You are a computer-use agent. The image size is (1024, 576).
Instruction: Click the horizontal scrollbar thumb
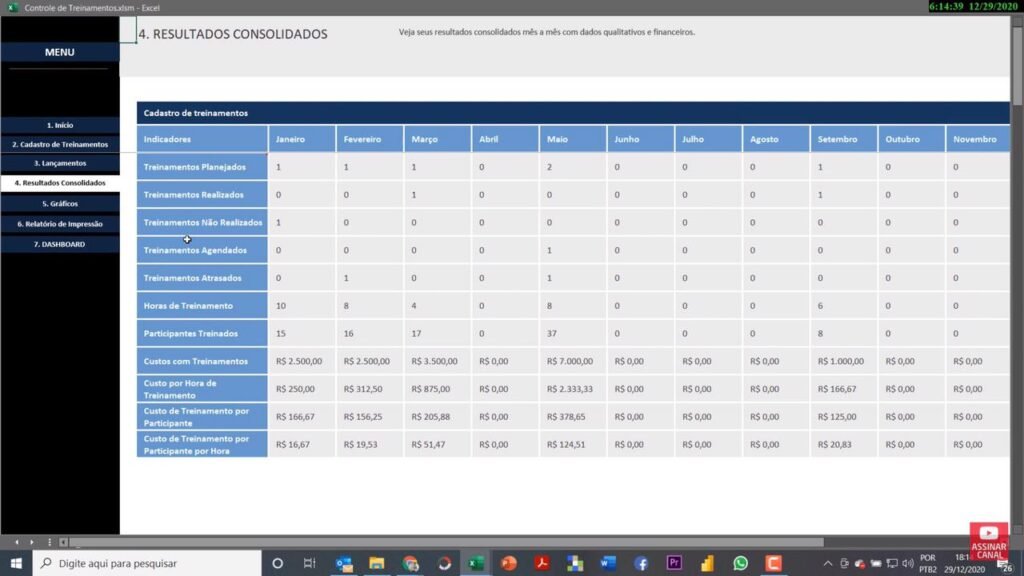coord(446,542)
